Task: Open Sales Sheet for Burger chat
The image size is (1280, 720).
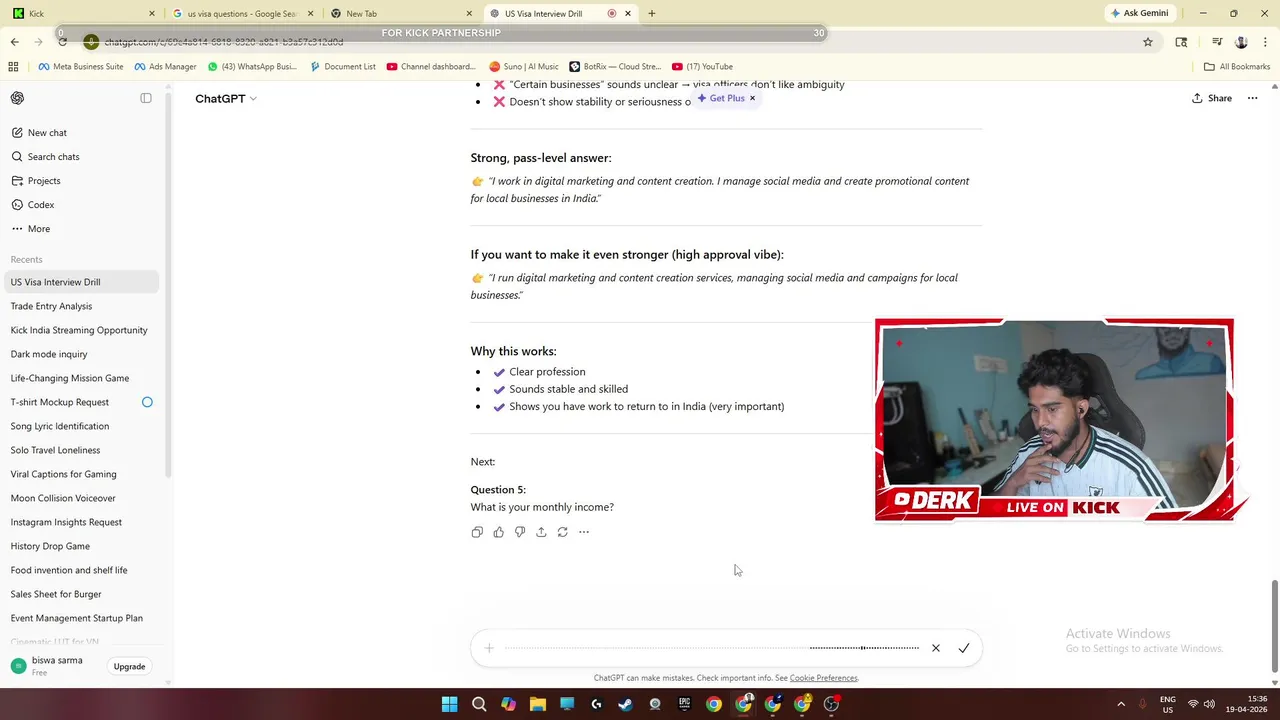Action: point(81,594)
